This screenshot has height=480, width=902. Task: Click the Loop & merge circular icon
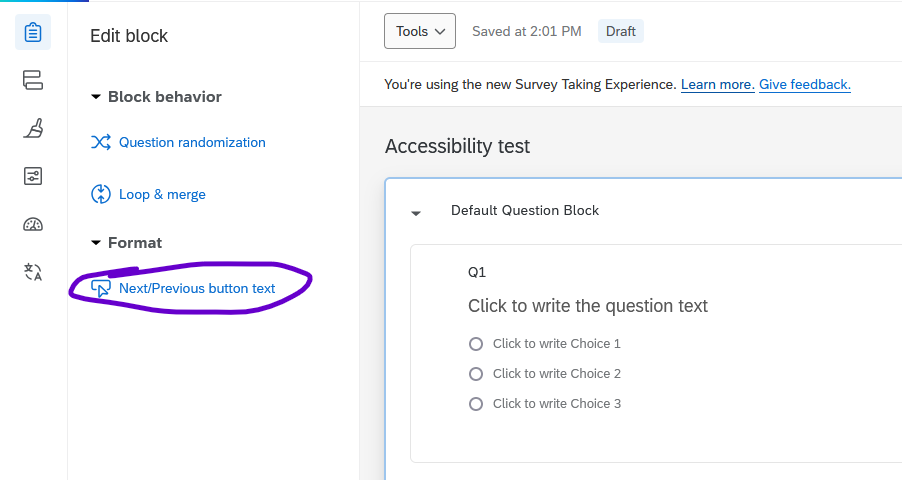(x=101, y=194)
